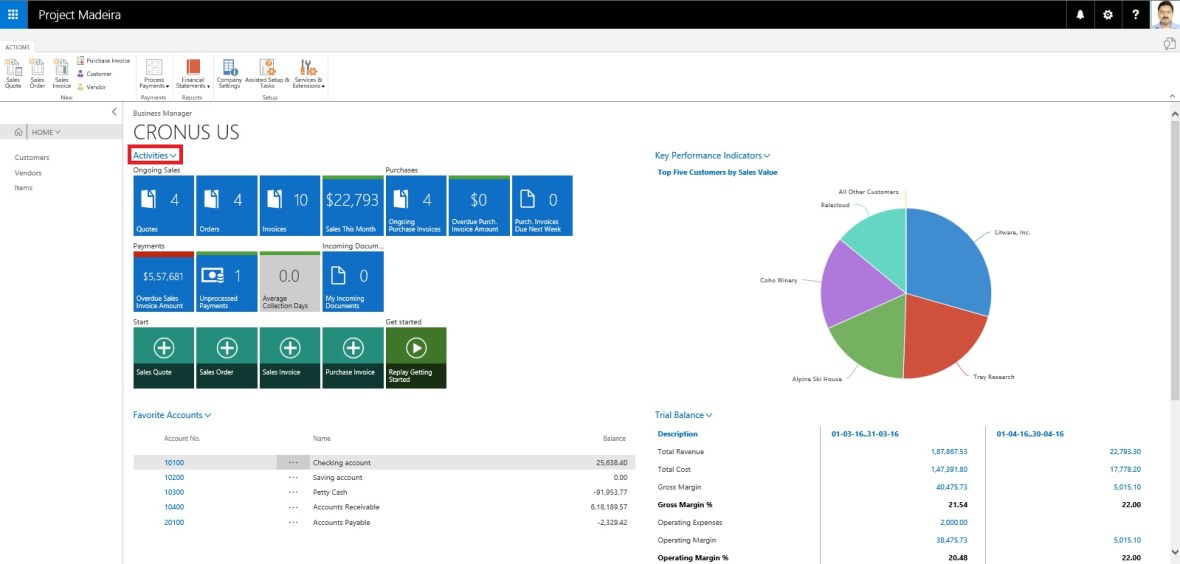
Task: Click the Litware, Inc. pie slice
Action: [x=948, y=260]
